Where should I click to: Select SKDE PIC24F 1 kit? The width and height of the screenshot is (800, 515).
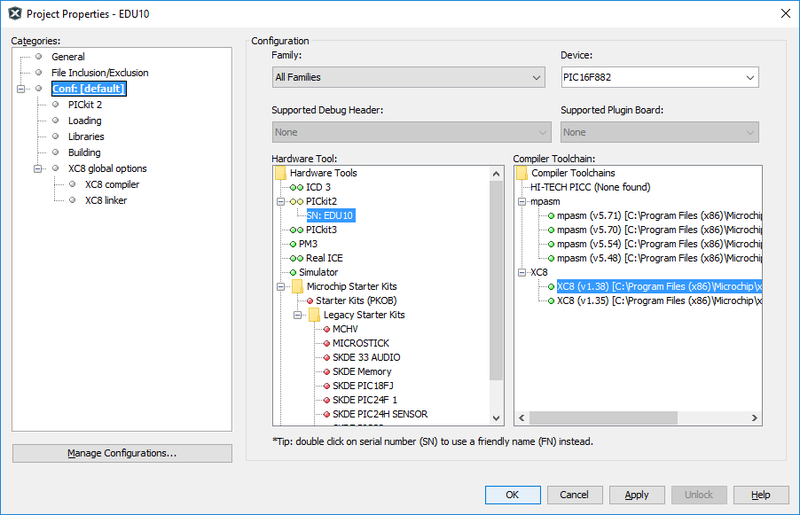point(364,400)
